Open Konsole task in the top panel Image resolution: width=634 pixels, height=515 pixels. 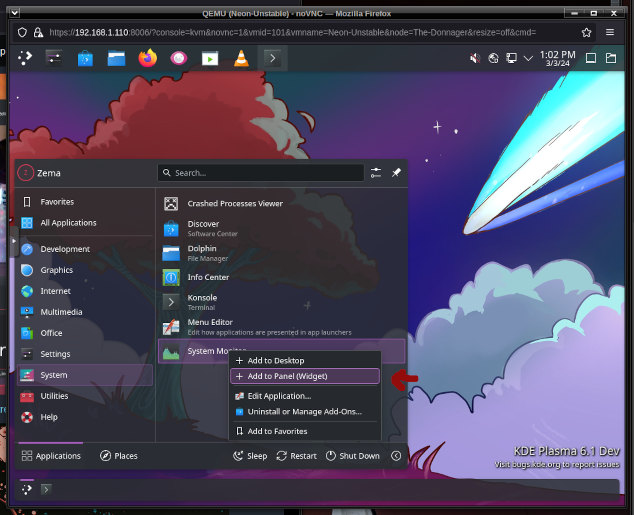(x=273, y=59)
